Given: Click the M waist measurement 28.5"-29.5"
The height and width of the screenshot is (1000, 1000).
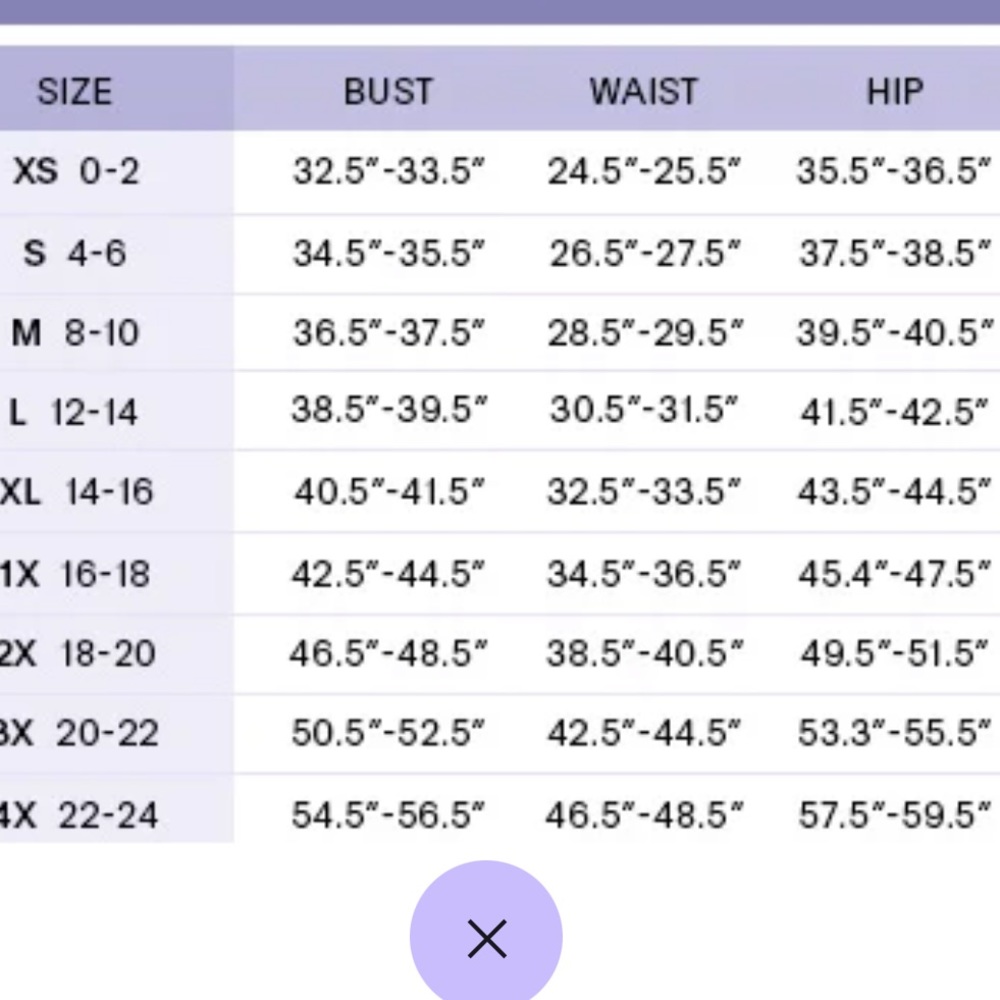Looking at the screenshot, I should (x=645, y=332).
